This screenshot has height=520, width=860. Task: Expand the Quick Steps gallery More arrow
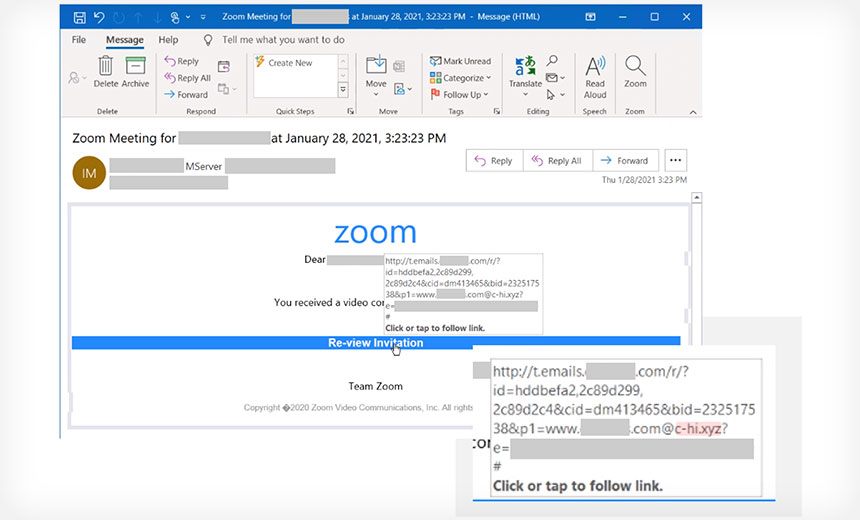coord(343,89)
